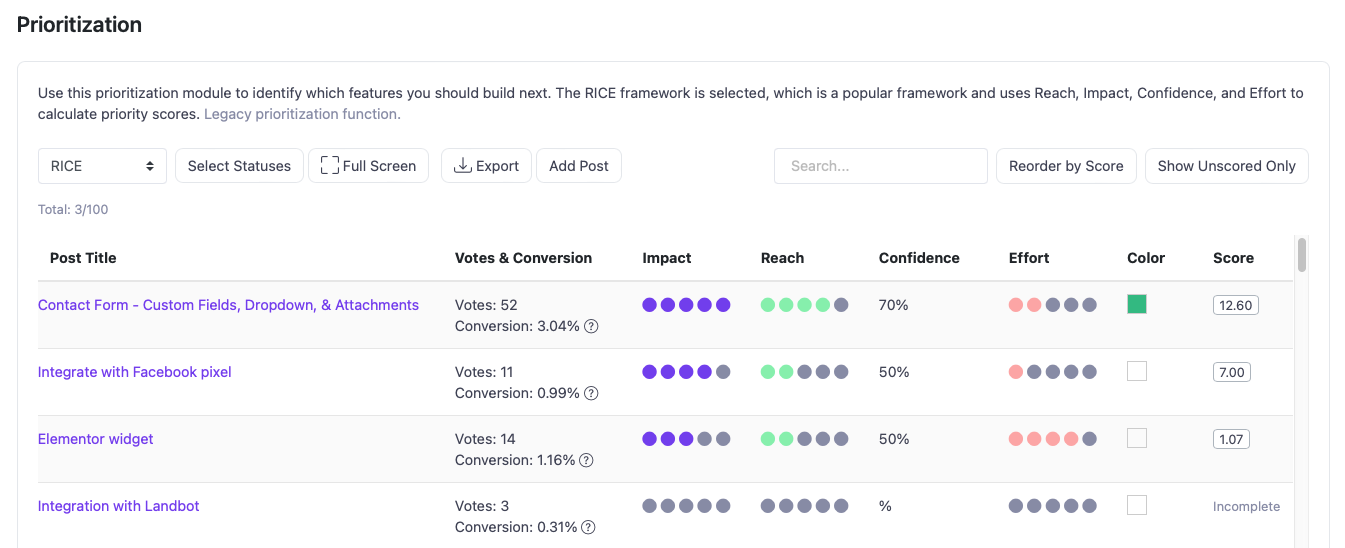Open Legacy prioritization function link

click(x=302, y=114)
